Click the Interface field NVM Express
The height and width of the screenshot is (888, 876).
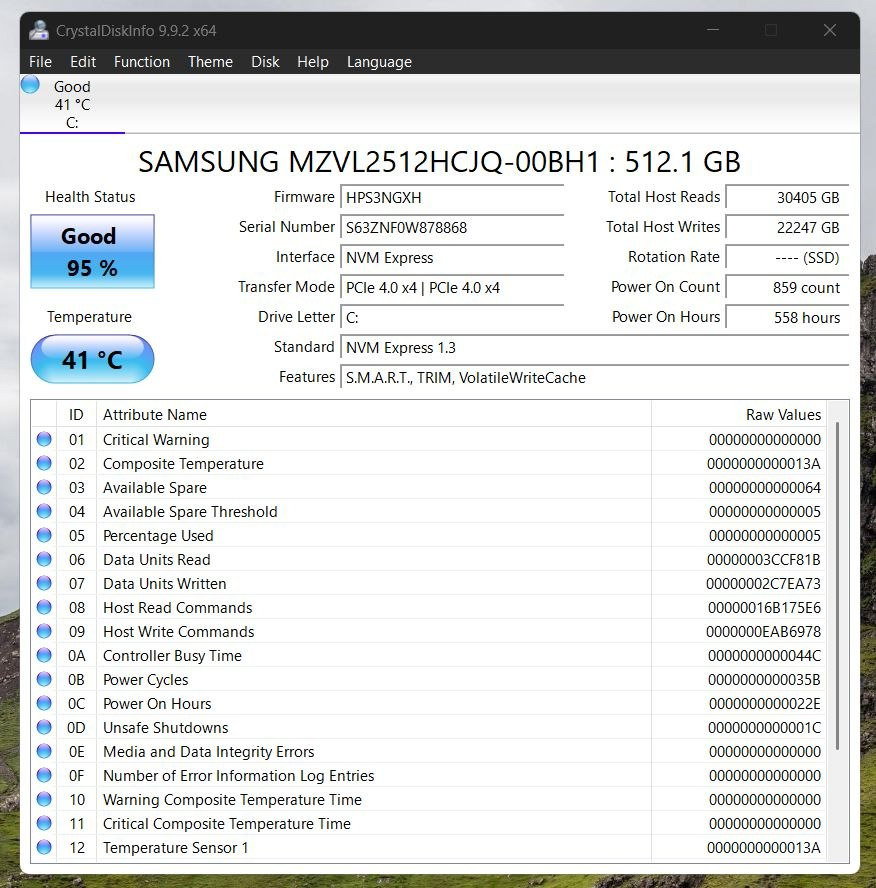click(452, 258)
